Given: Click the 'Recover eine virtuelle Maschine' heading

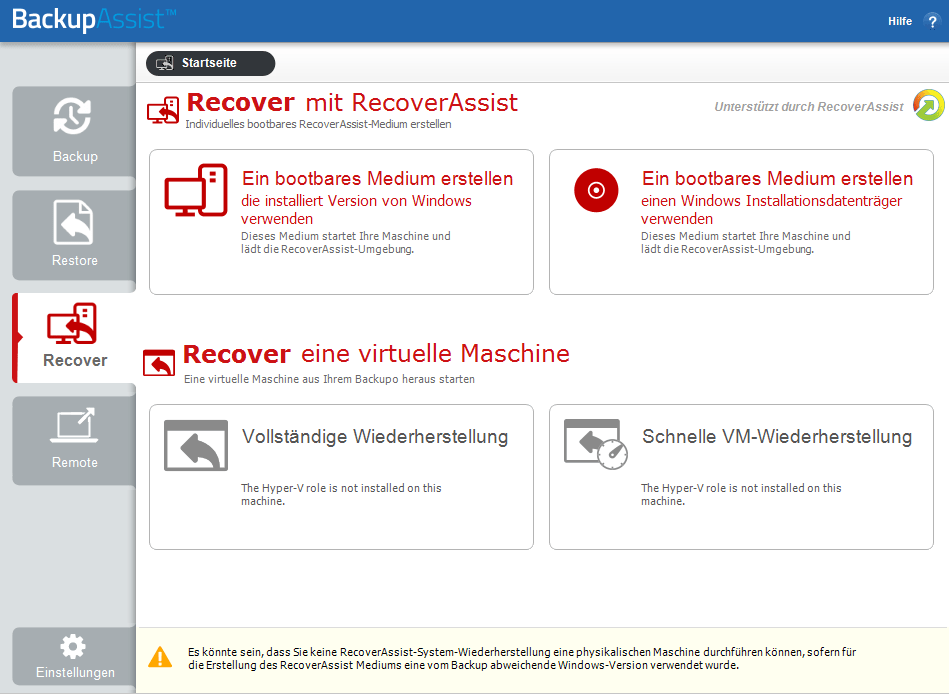Looking at the screenshot, I should [376, 354].
